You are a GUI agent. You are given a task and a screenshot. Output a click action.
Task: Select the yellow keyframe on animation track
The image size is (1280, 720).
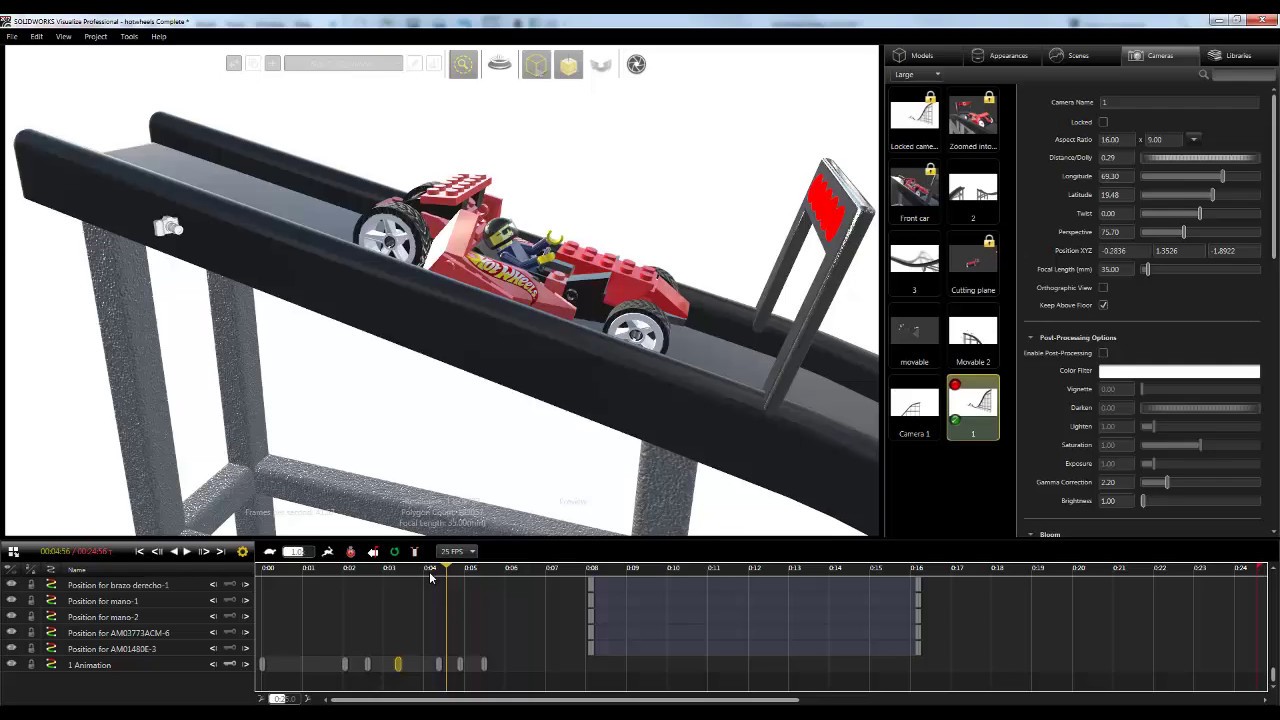398,664
